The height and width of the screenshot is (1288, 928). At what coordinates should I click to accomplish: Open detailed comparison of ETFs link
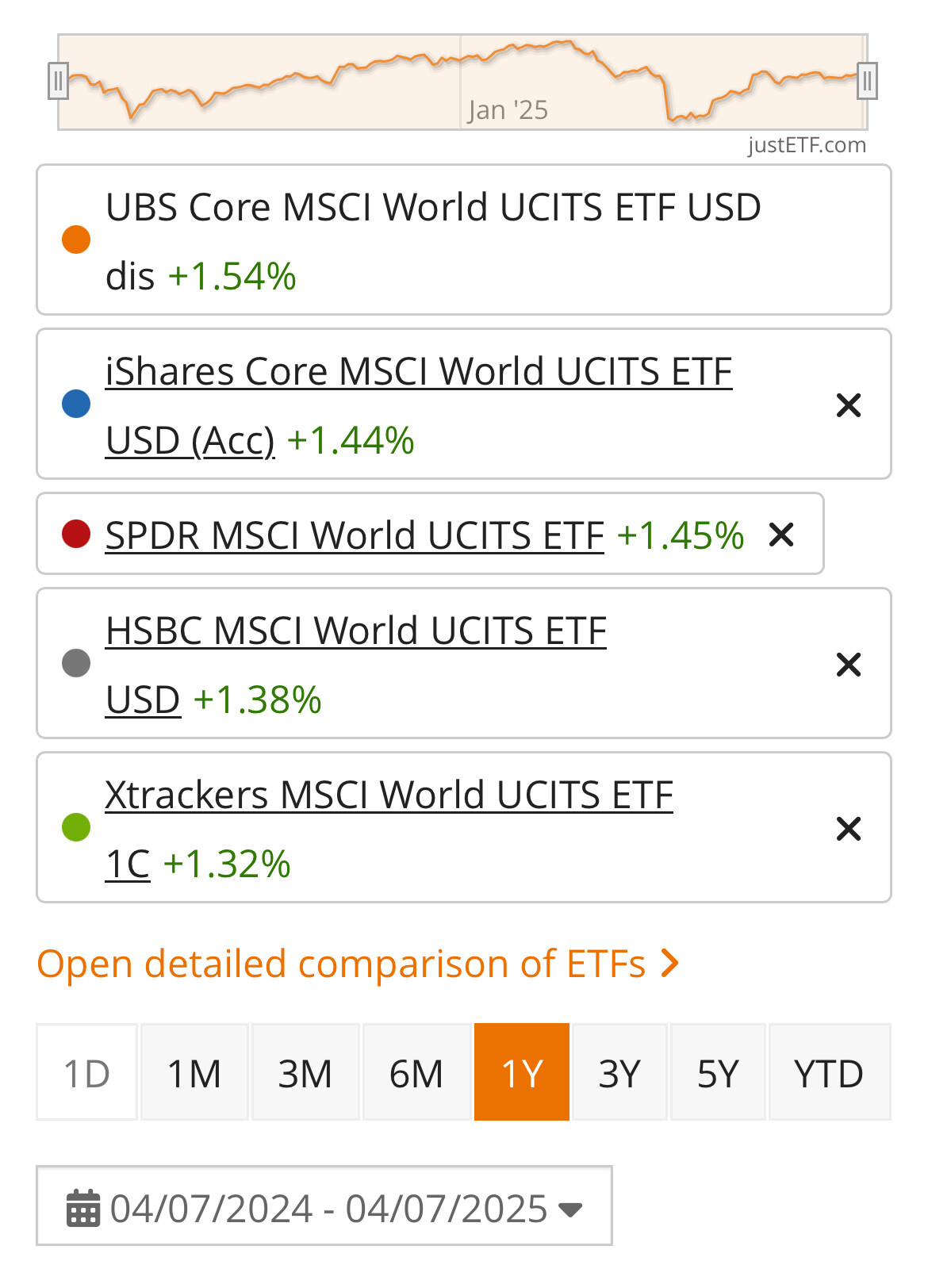click(x=341, y=964)
